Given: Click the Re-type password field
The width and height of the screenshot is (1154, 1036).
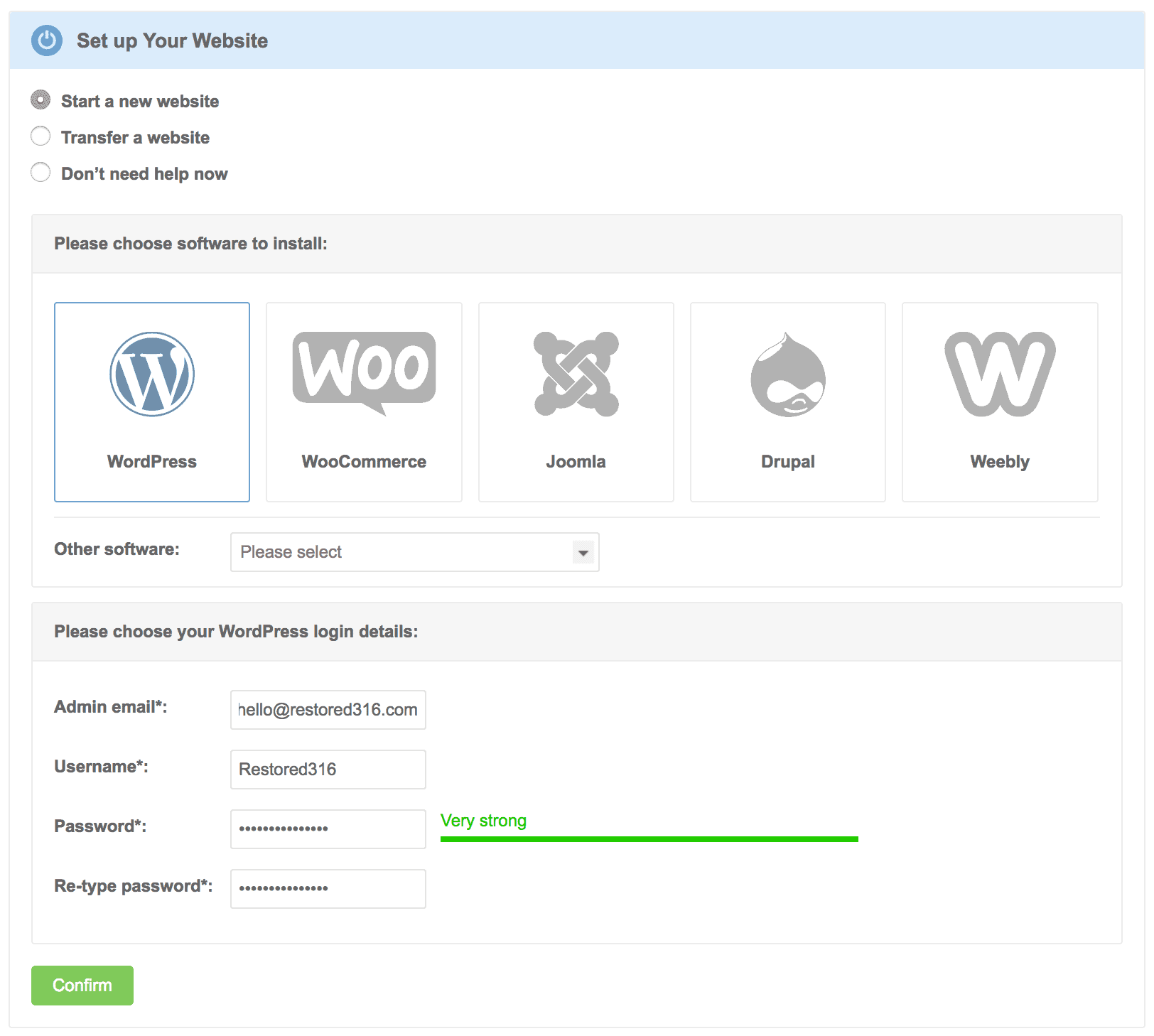Looking at the screenshot, I should pyautogui.click(x=328, y=889).
